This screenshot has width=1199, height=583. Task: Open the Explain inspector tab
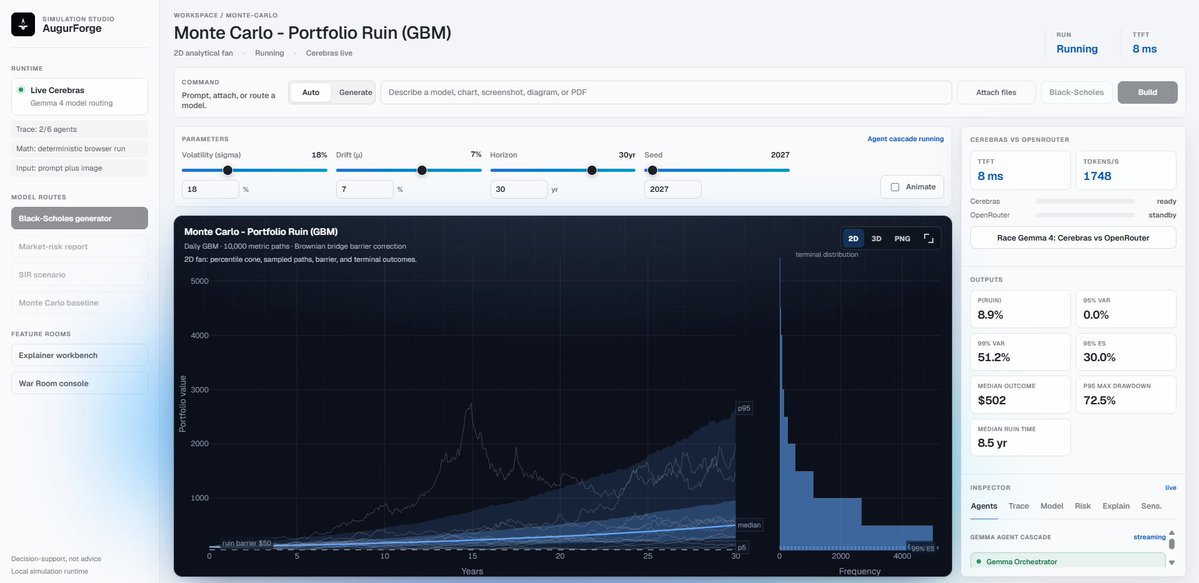[x=1116, y=506]
